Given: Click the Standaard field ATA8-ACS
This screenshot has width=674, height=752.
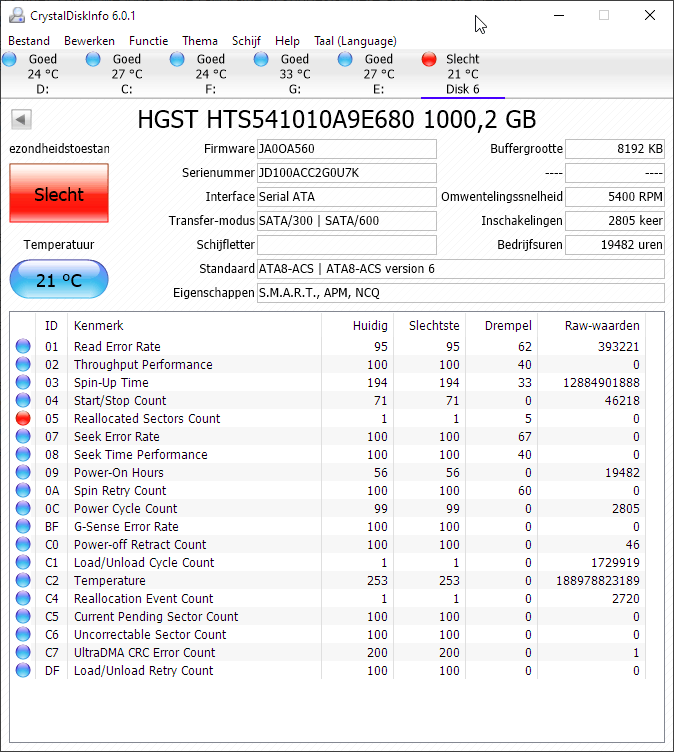Looking at the screenshot, I should (461, 269).
